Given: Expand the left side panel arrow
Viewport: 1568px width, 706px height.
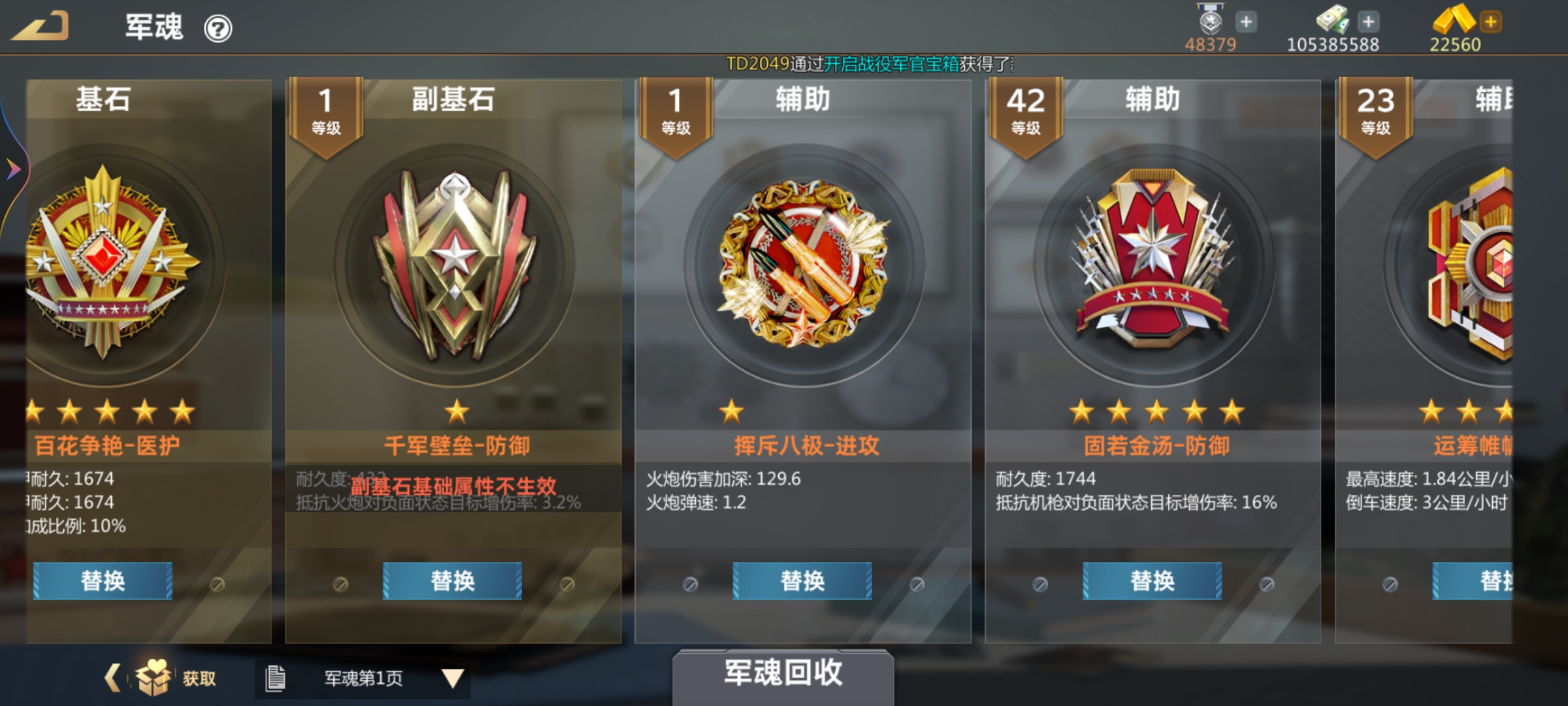Looking at the screenshot, I should [x=13, y=169].
